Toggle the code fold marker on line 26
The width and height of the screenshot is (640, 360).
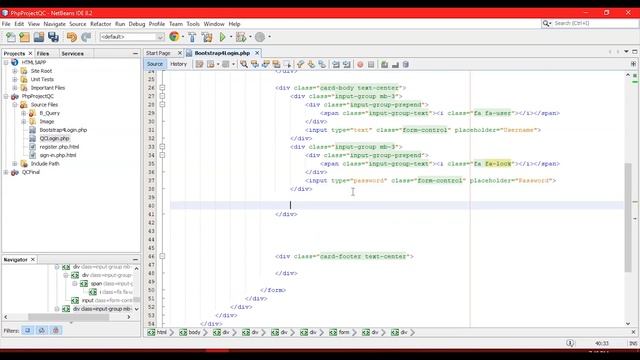tap(162, 88)
